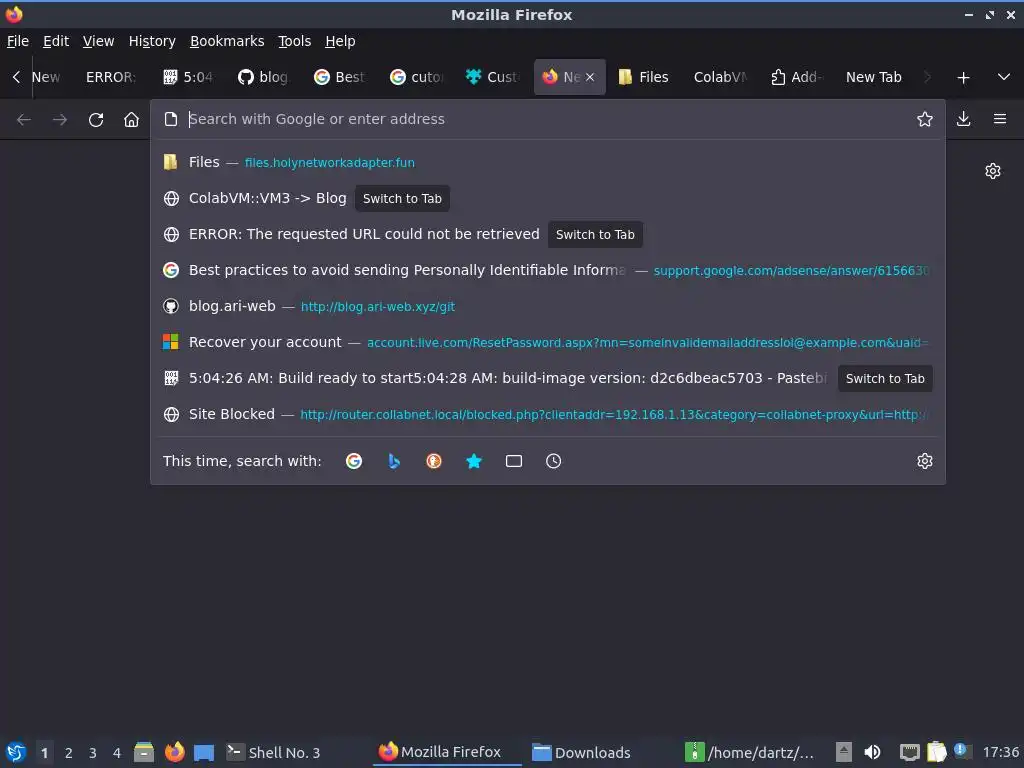Viewport: 1024px width, 768px height.
Task: Switch to the ColabVM tab
Action: (x=720, y=77)
